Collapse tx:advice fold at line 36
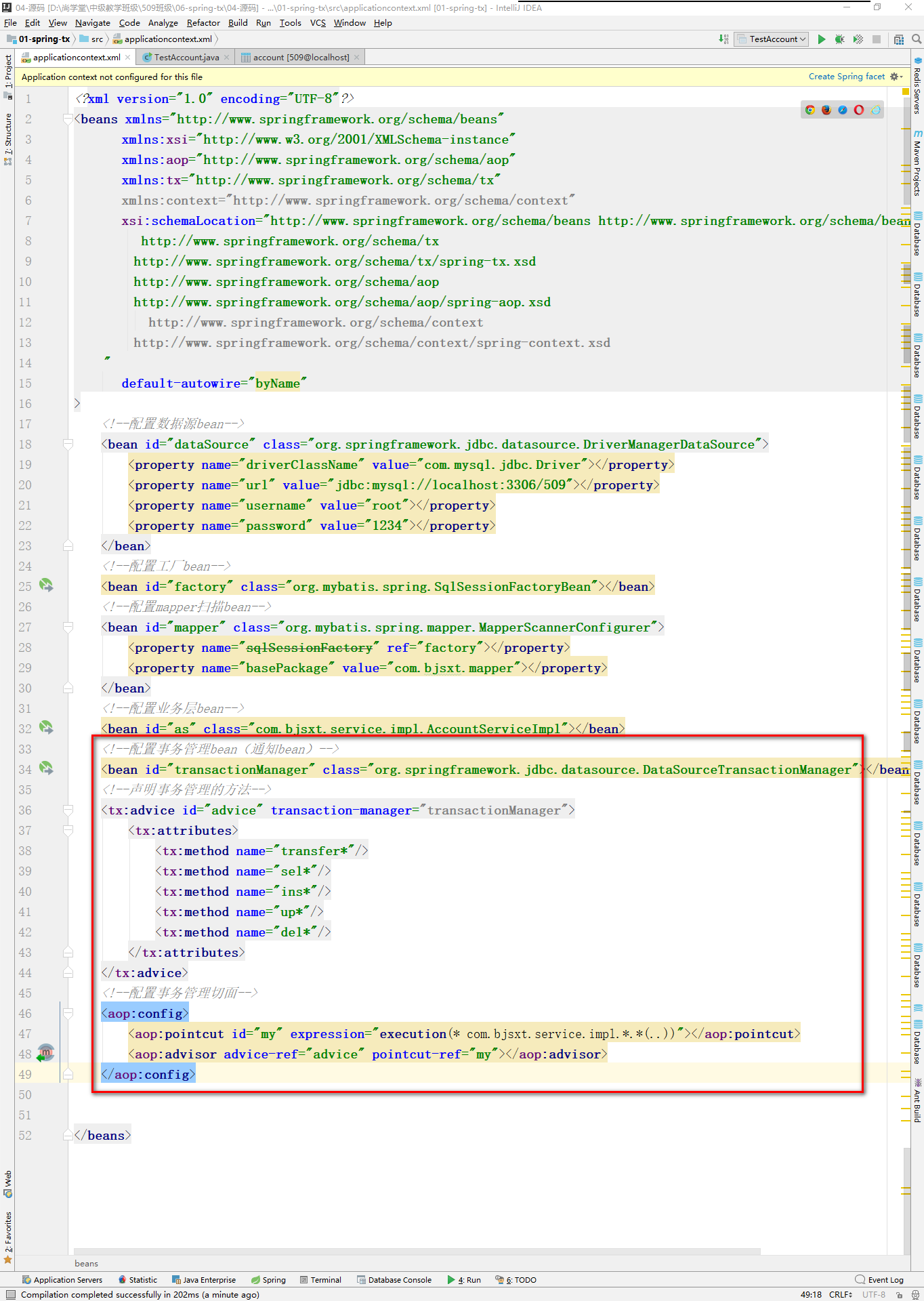 68,810
